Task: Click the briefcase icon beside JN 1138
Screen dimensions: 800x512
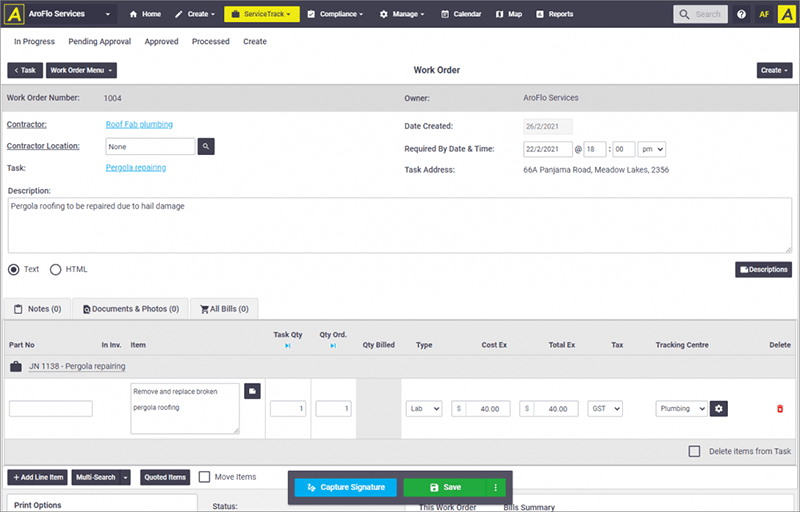Action: (16, 366)
